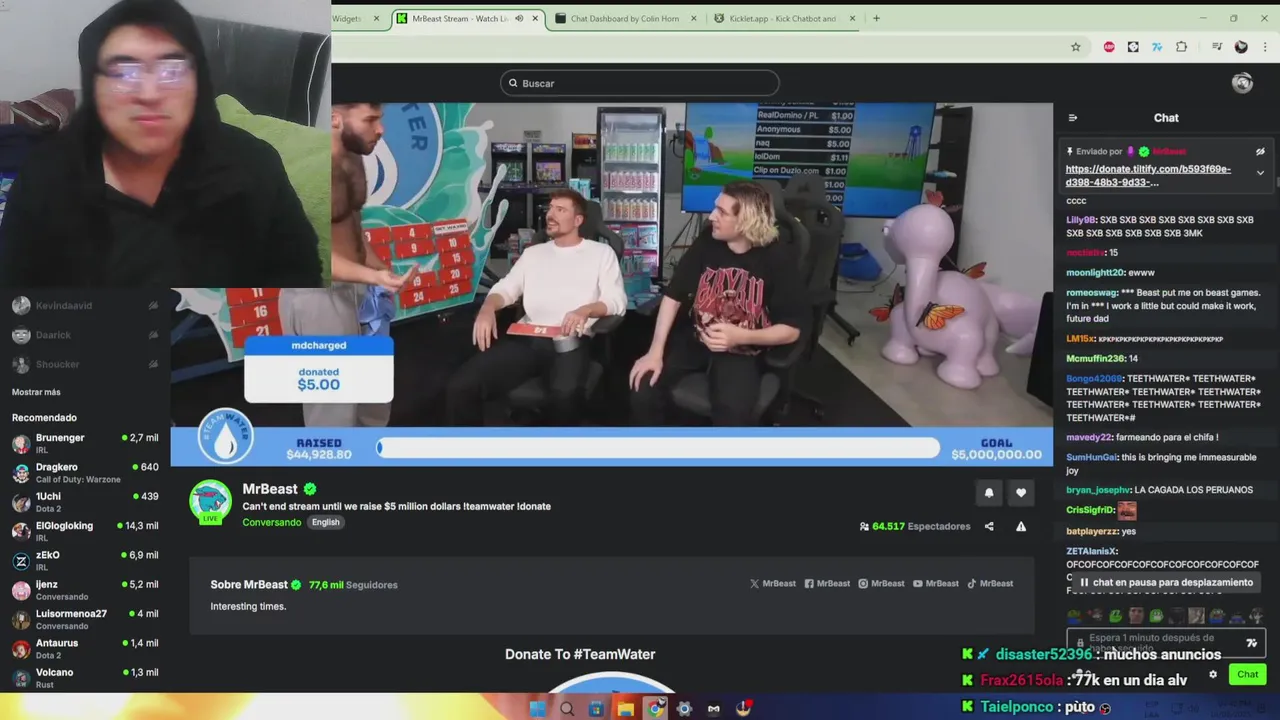Open the Dragkero recommended channel
This screenshot has height=720, width=1280.
click(85, 473)
